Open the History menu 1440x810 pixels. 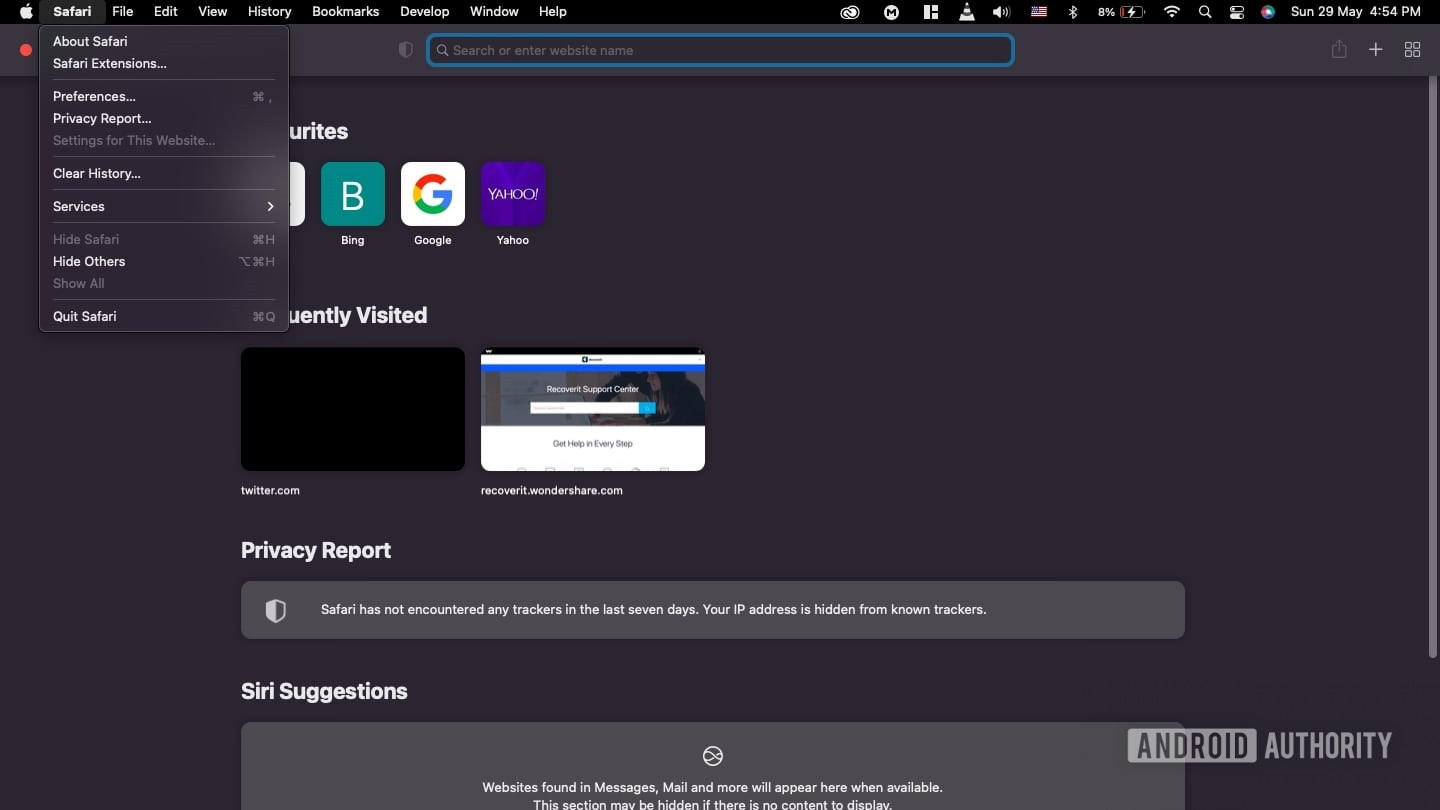pyautogui.click(x=269, y=12)
